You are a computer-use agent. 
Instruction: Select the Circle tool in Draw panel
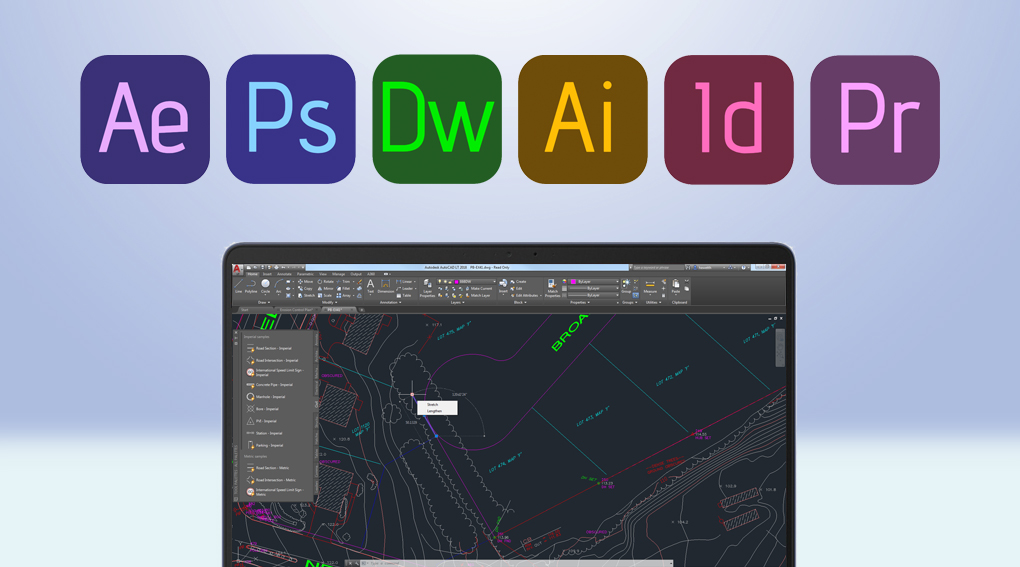tap(266, 286)
